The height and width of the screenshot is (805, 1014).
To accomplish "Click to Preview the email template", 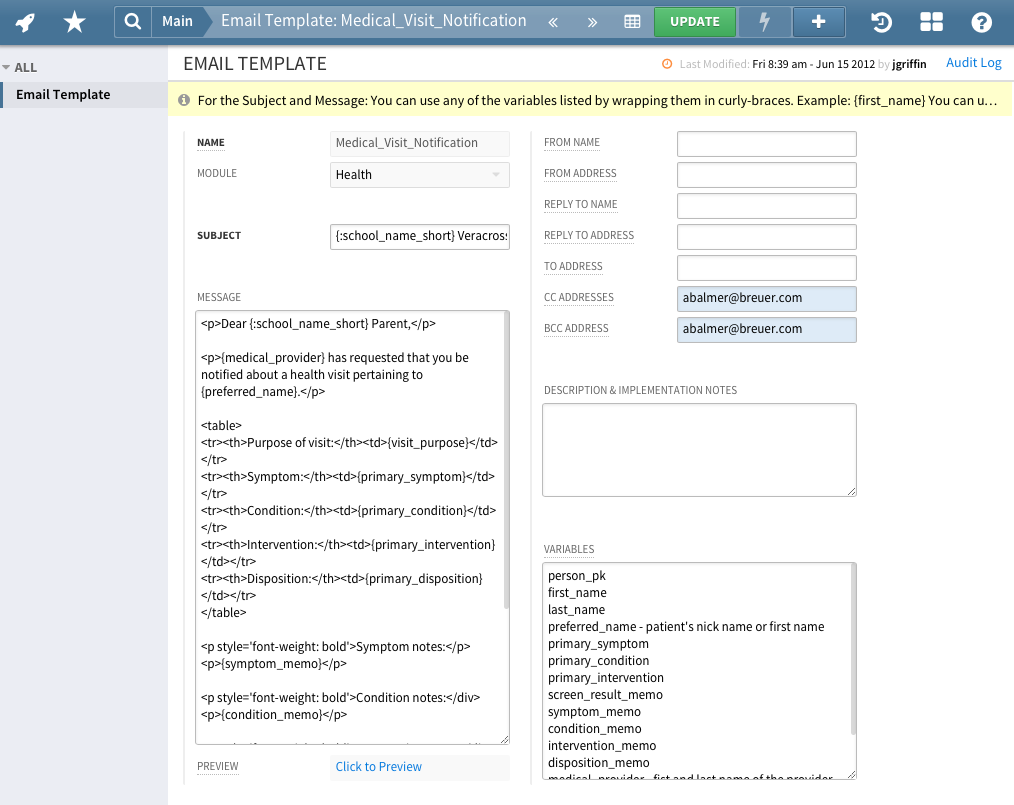I will (378, 766).
